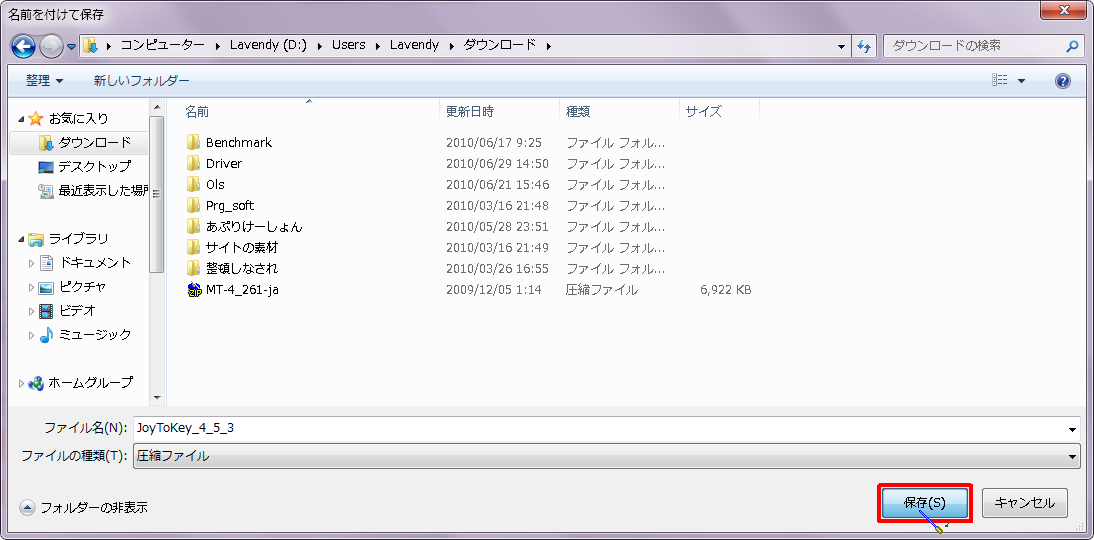
Task: Click the 圧縮ファイル type cell of MT-4_261-ja
Action: pos(601,290)
